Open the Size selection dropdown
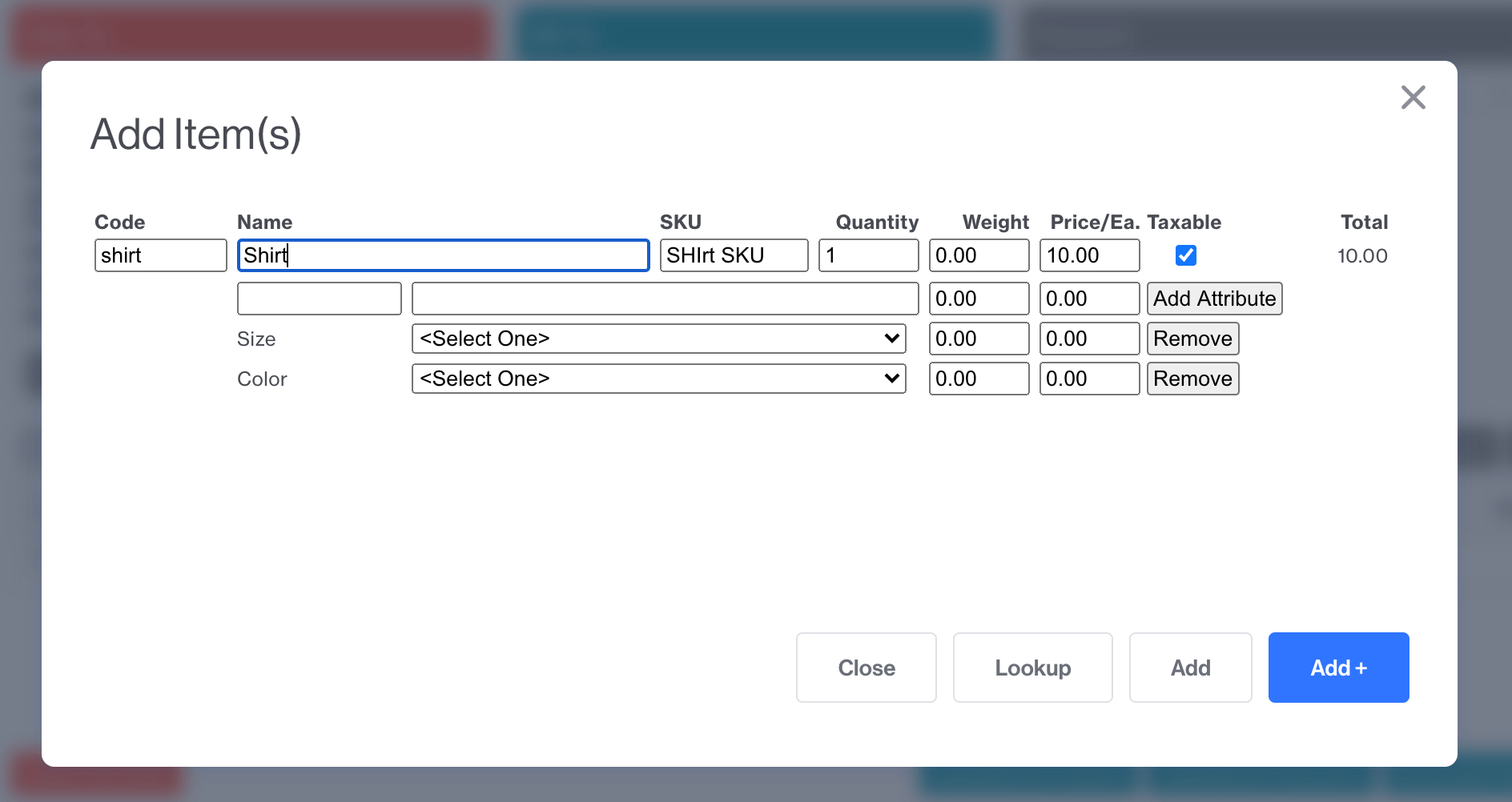The width and height of the screenshot is (1512, 802). tap(657, 338)
